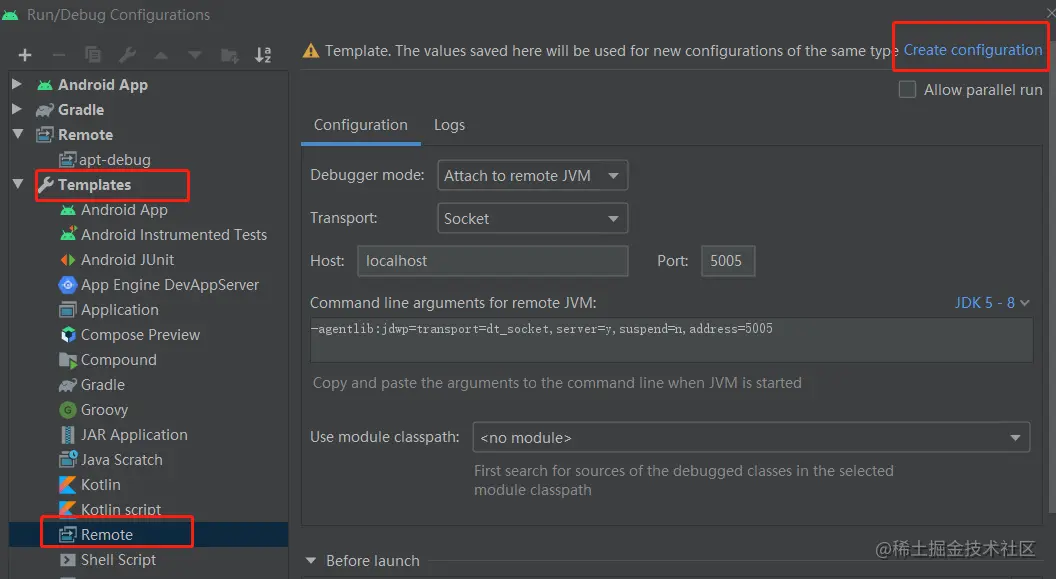Click the Add New Configuration plus icon
1056x579 pixels.
(x=25, y=55)
